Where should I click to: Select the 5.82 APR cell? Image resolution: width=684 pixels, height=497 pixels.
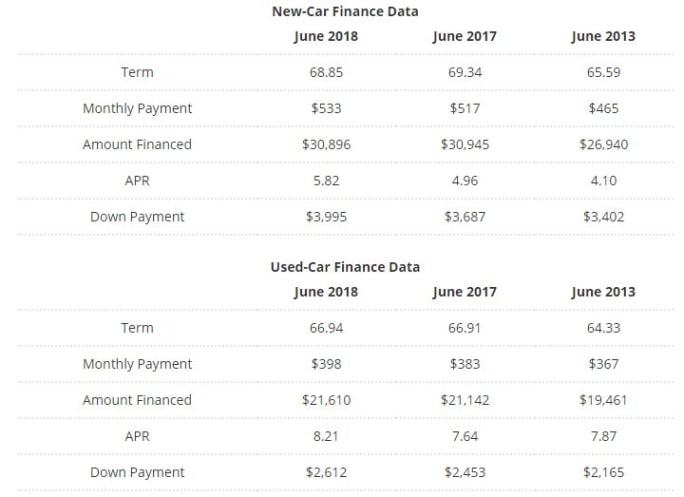[x=326, y=180]
